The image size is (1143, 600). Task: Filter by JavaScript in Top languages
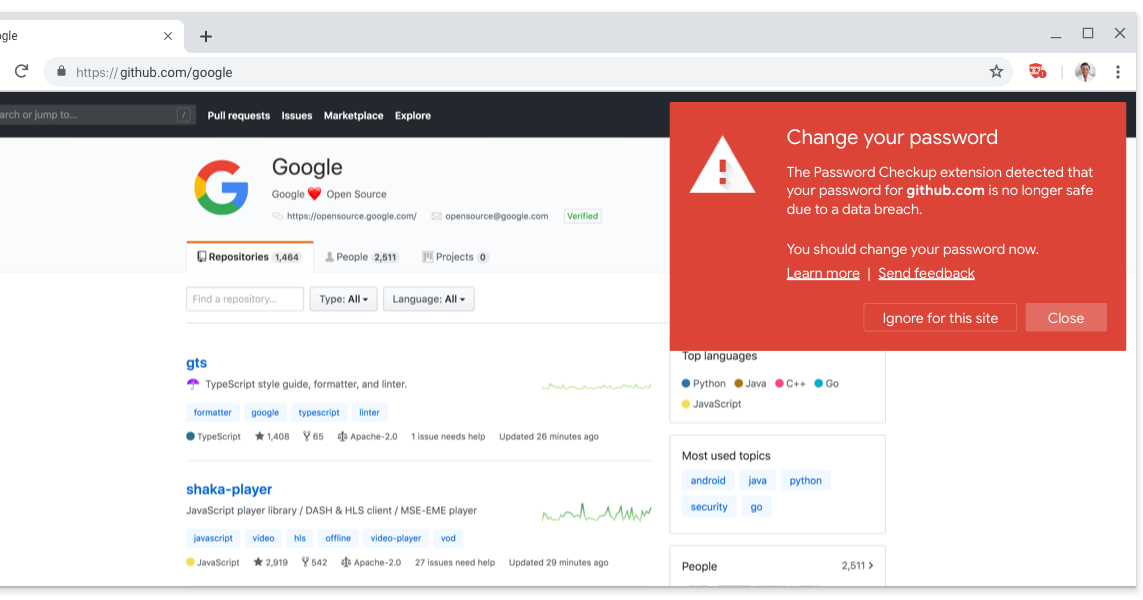pos(711,404)
